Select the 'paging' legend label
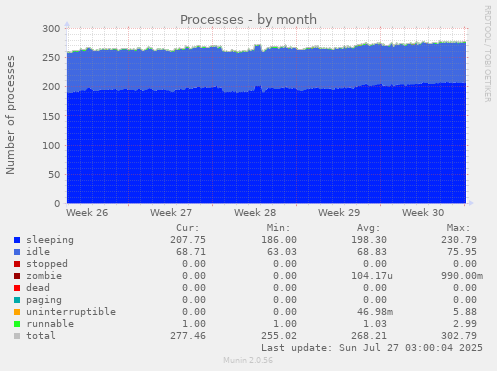This screenshot has height=371, width=497. point(44,300)
